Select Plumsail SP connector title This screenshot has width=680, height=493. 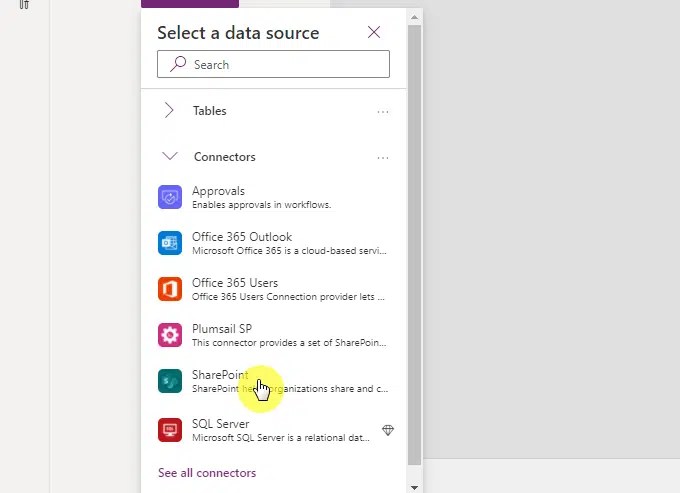[x=222, y=329]
